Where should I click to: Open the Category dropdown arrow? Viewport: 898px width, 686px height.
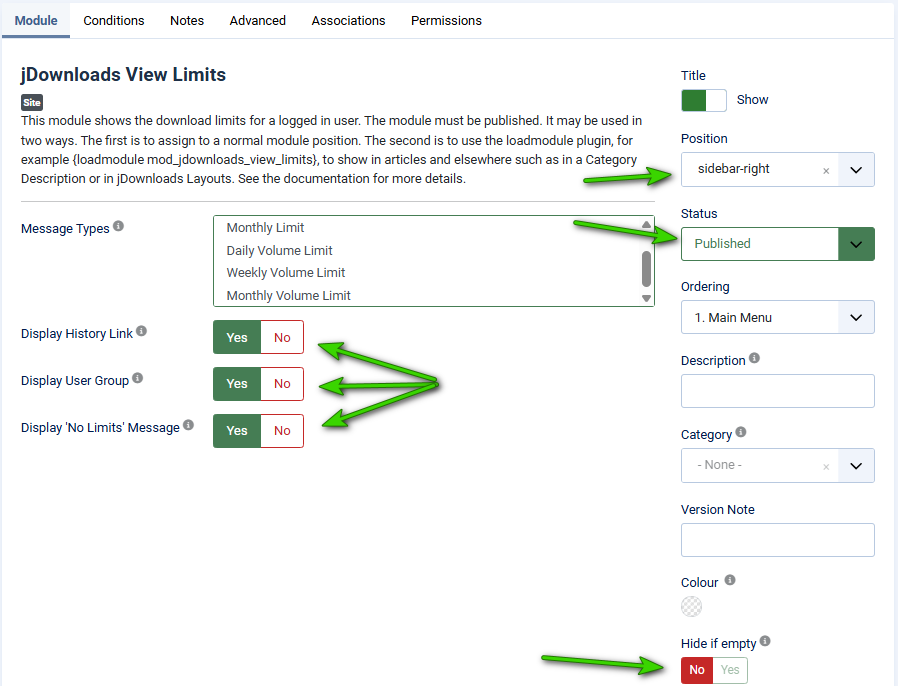point(856,466)
